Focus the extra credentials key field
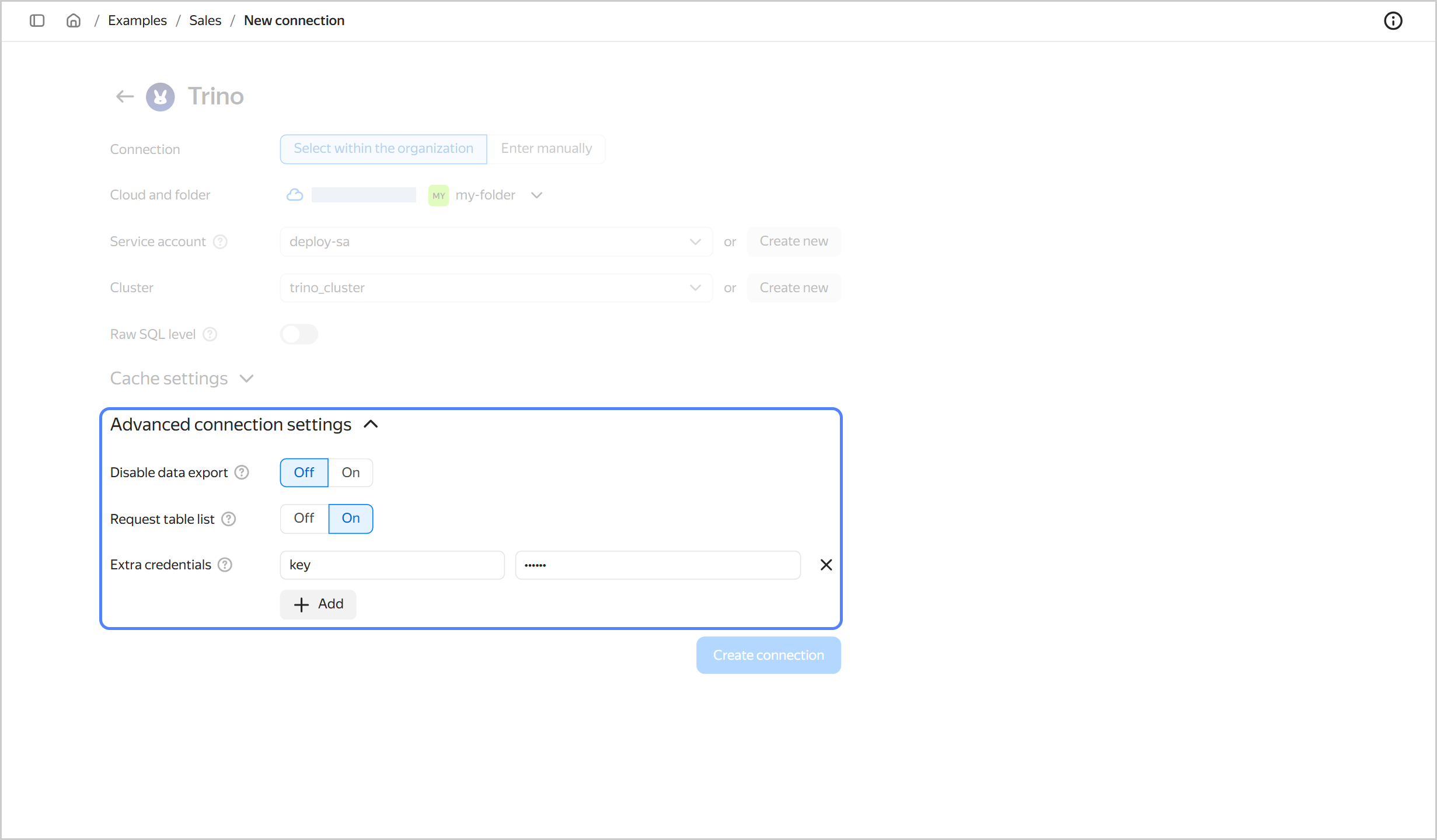This screenshot has width=1437, height=840. click(x=392, y=565)
